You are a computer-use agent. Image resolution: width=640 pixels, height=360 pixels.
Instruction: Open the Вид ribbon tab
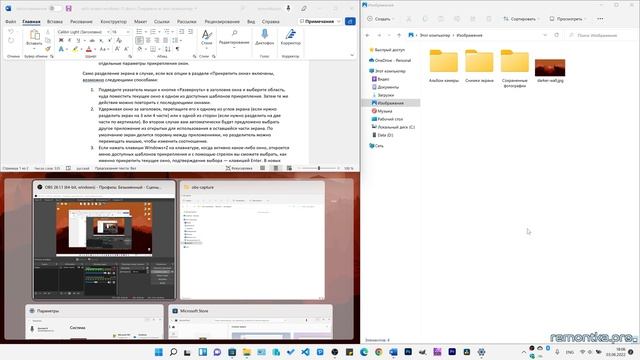(251, 21)
